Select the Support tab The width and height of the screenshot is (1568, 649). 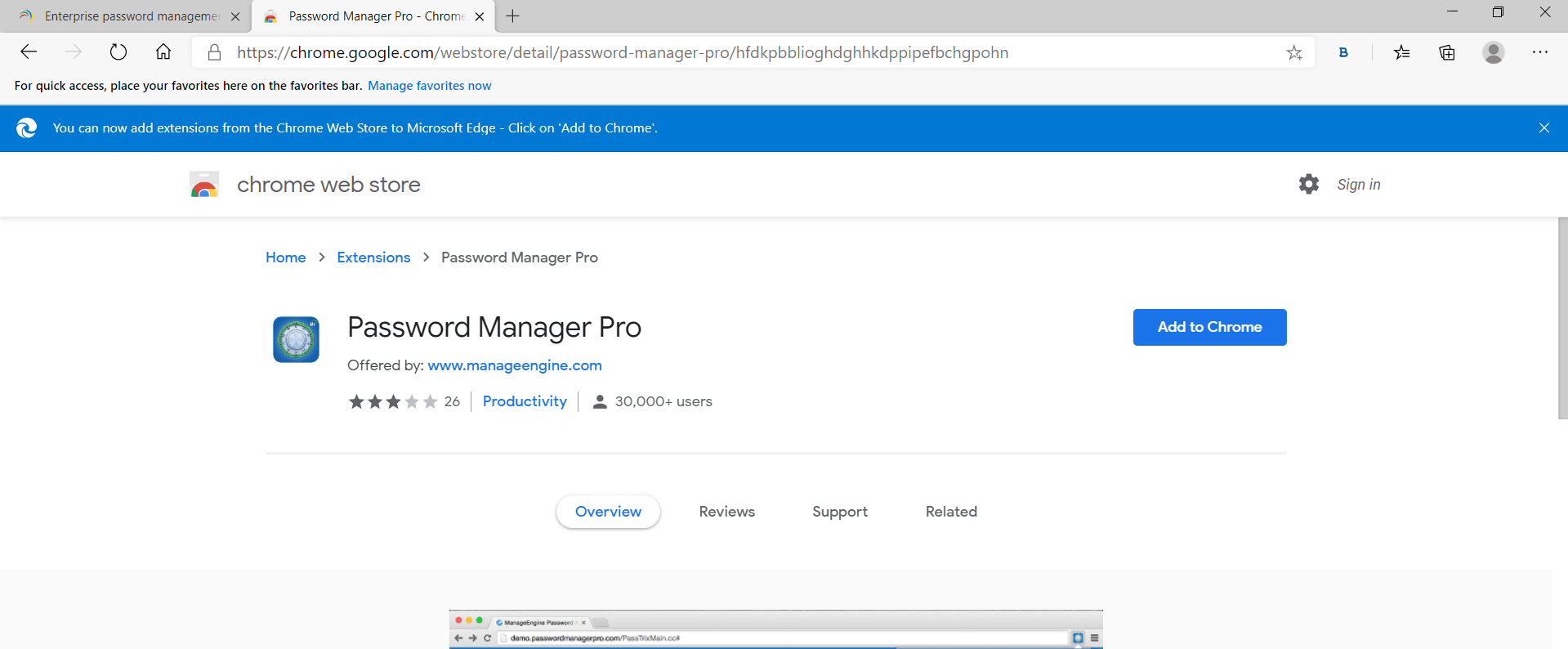(839, 512)
